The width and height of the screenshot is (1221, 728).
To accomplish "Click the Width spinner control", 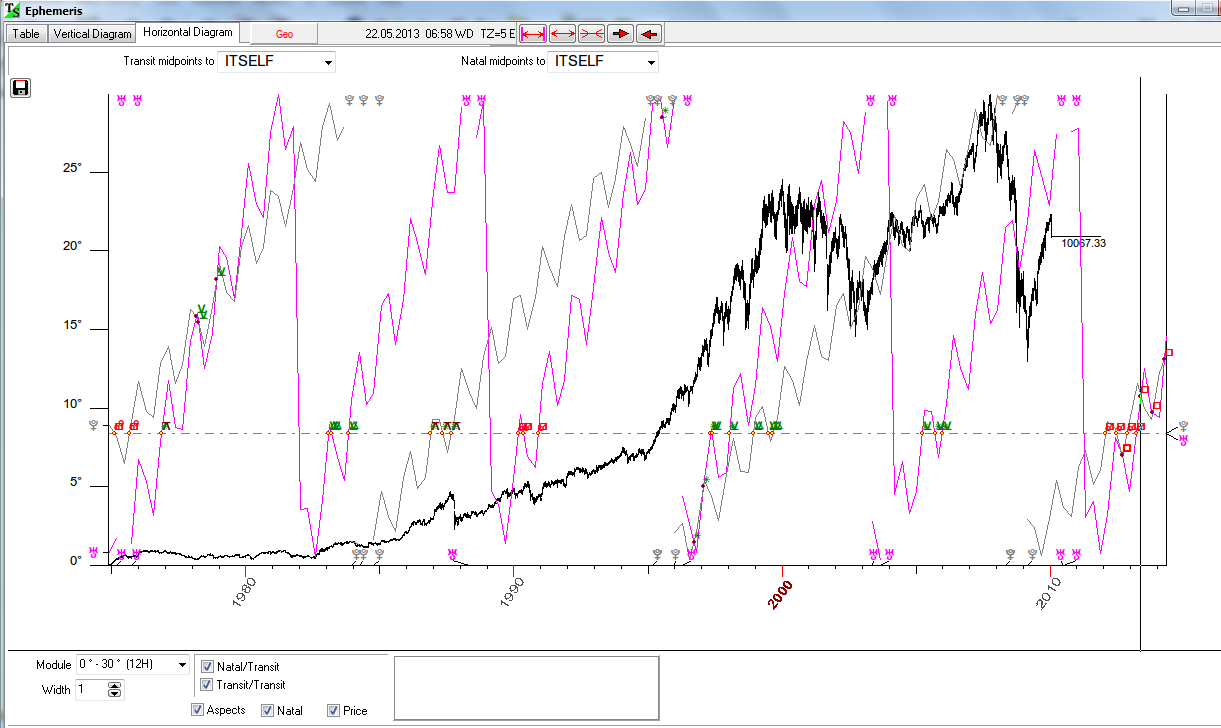I will tap(114, 690).
